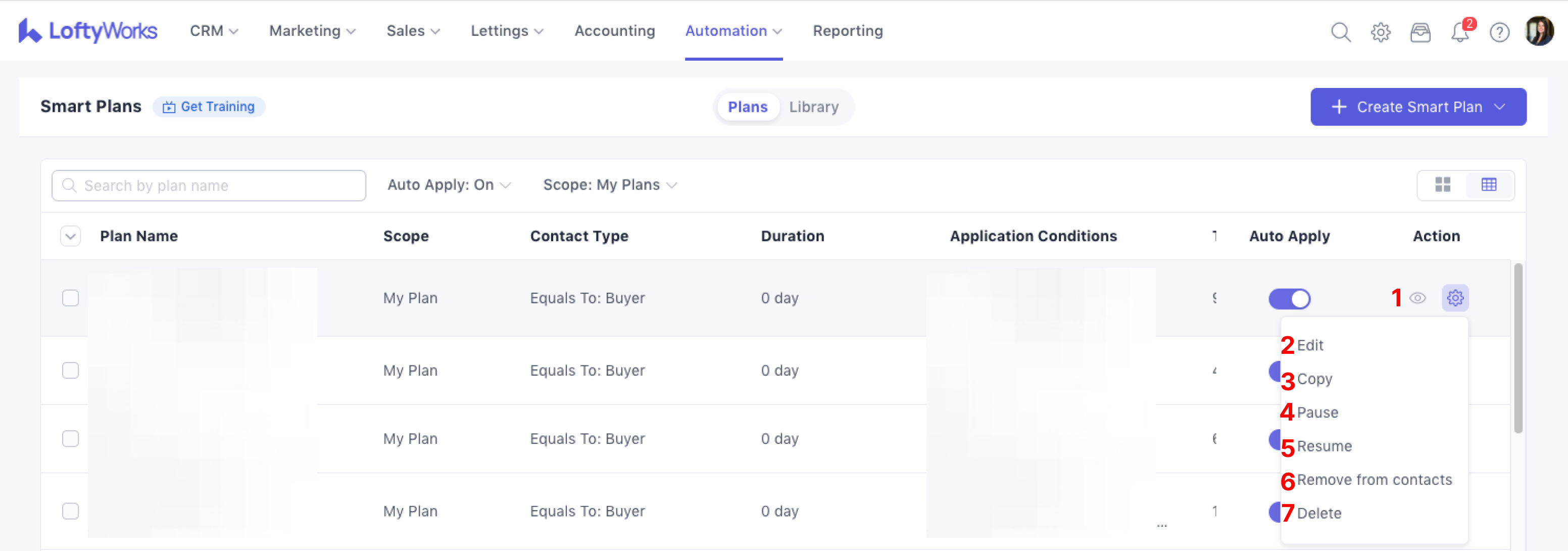Check the first plan row checkbox
The width and height of the screenshot is (1568, 551).
71,298
